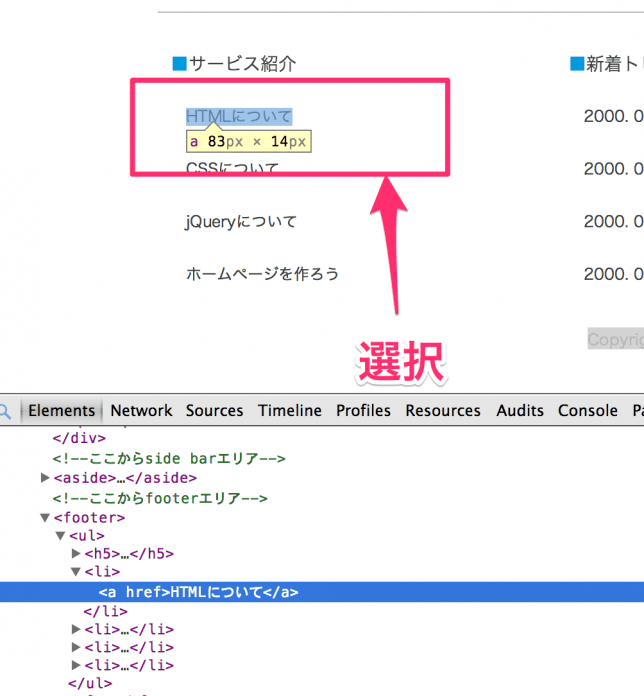Select the <ul> opening tag text
This screenshot has height=696, width=644.
(87, 536)
